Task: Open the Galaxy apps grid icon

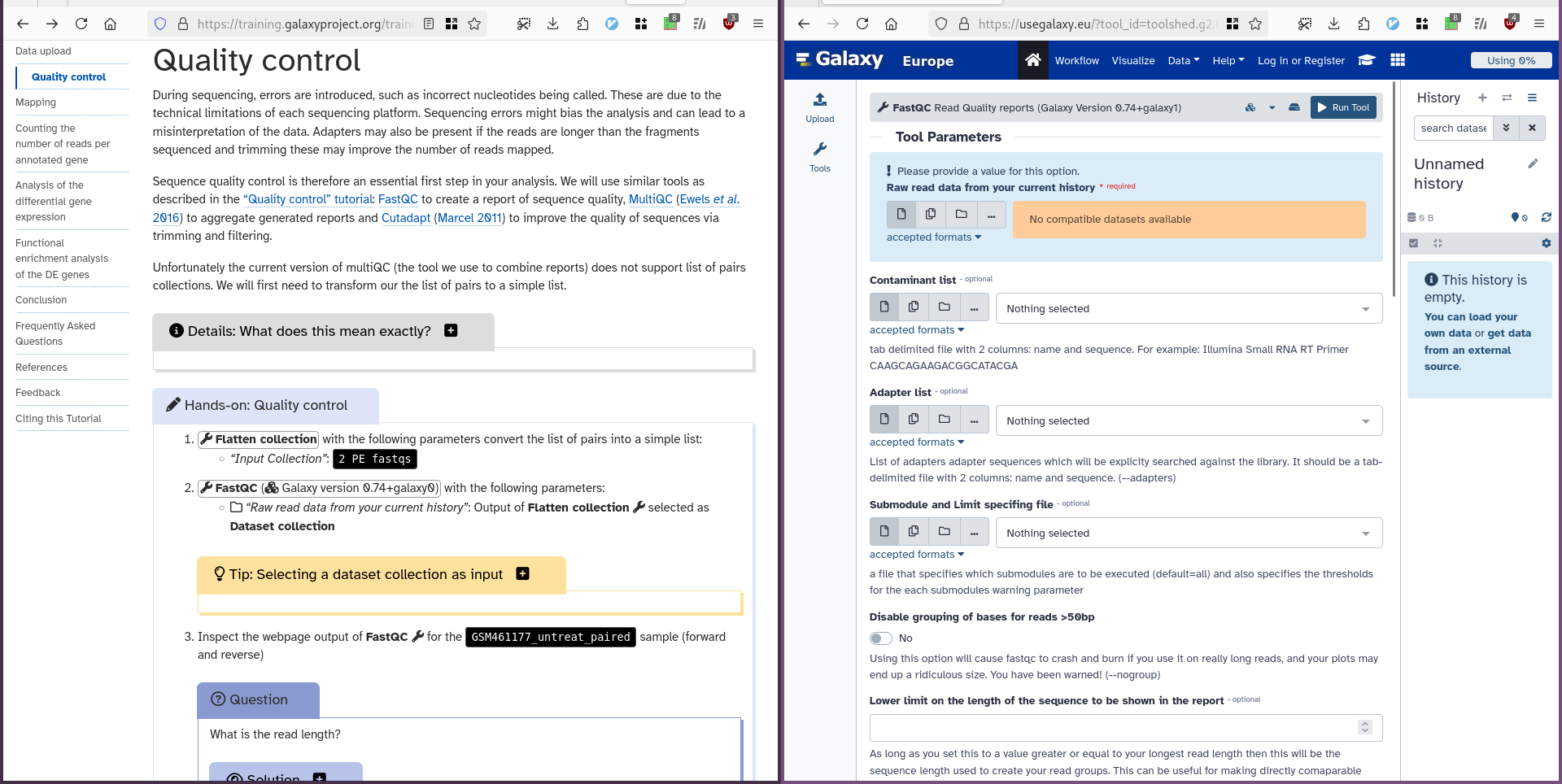Action: [x=1398, y=60]
